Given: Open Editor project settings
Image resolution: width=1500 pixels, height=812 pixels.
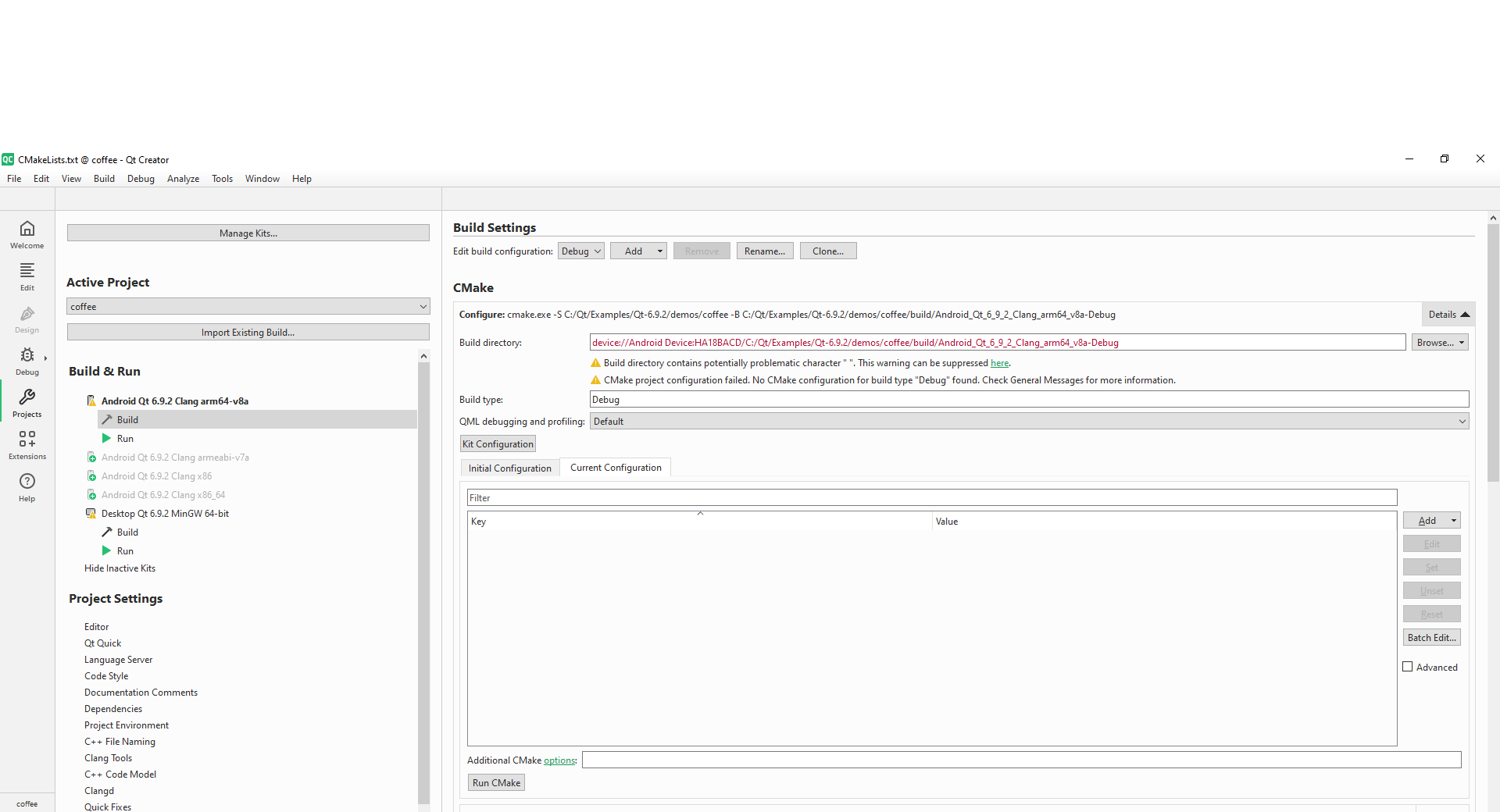Looking at the screenshot, I should [97, 627].
